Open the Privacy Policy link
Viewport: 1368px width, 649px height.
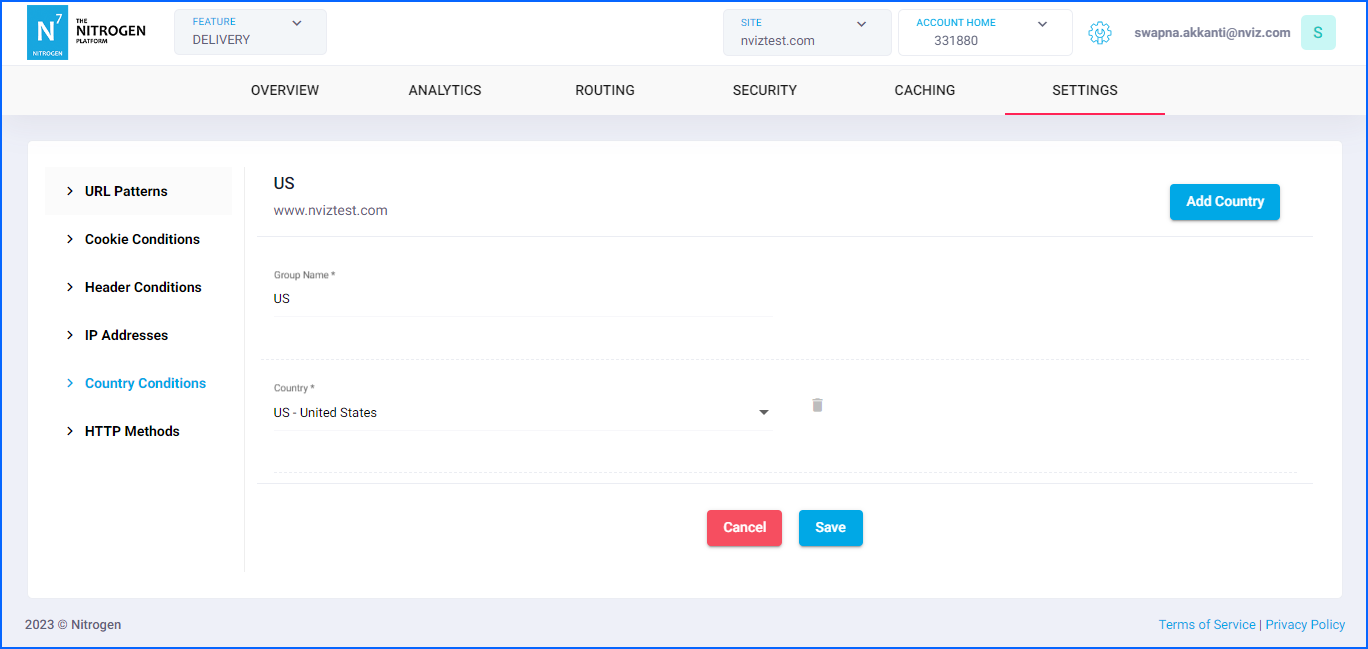point(1305,624)
